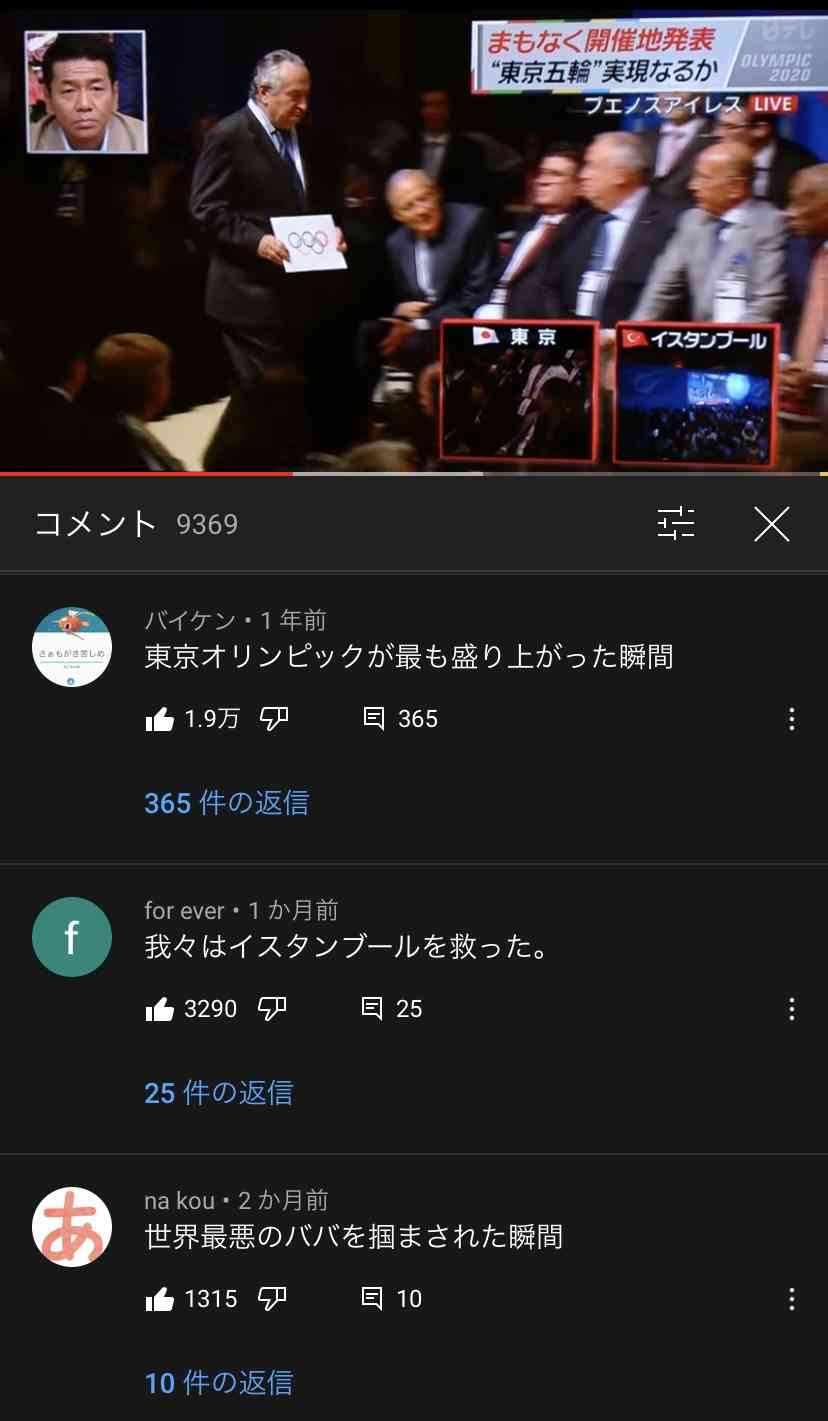This screenshot has height=1421, width=828.
Task: Expand the 25 件の返信 thread
Action: coord(219,1093)
